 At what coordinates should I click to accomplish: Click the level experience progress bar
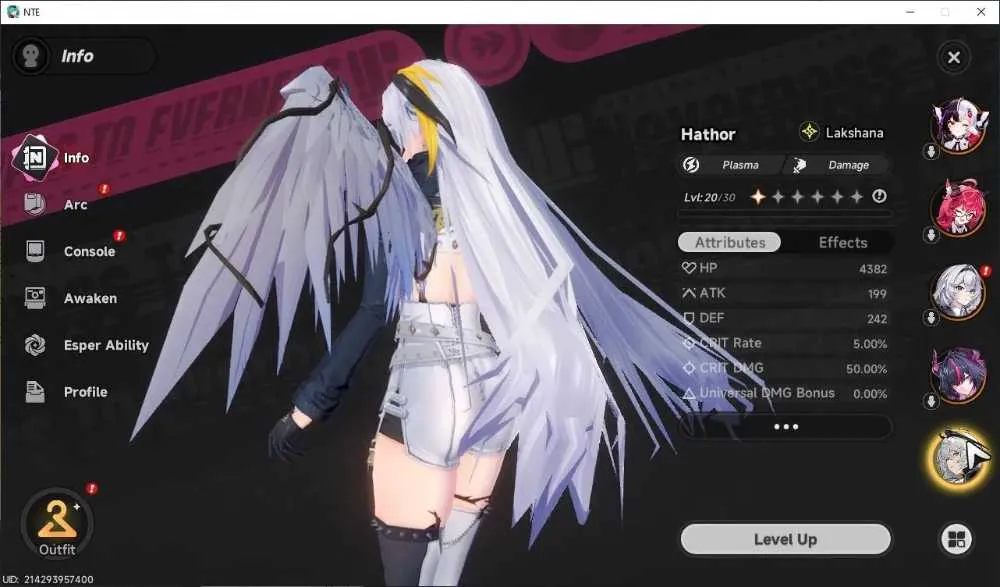pos(786,215)
